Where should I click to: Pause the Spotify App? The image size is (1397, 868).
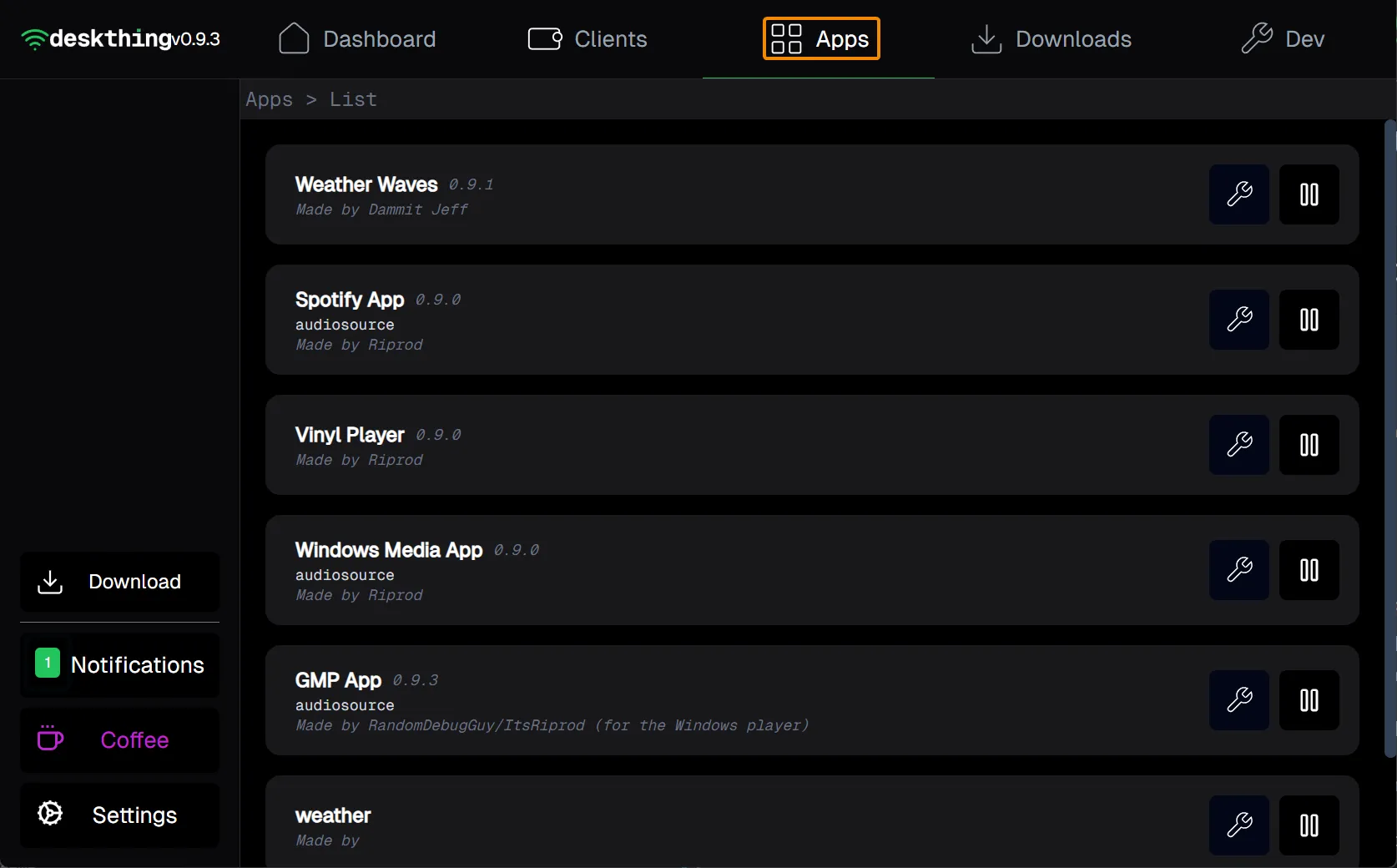tap(1309, 320)
